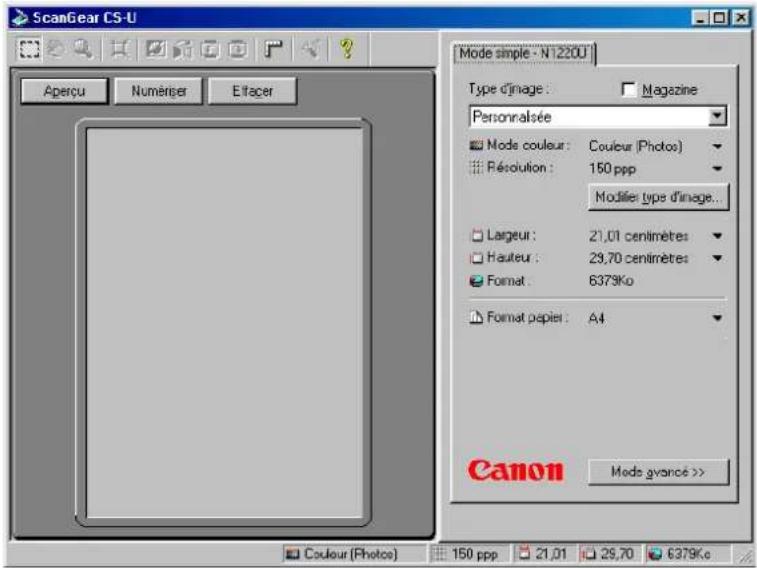Click status bar width icon
Image resolution: width=757 pixels, height=568 pixels.
click(x=524, y=553)
